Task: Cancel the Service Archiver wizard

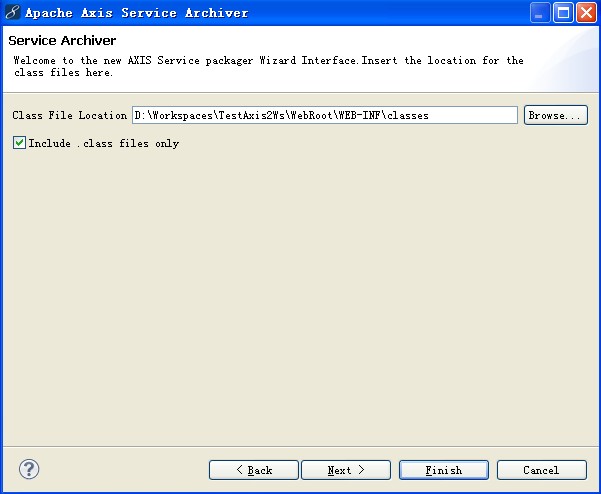Action: 542,470
